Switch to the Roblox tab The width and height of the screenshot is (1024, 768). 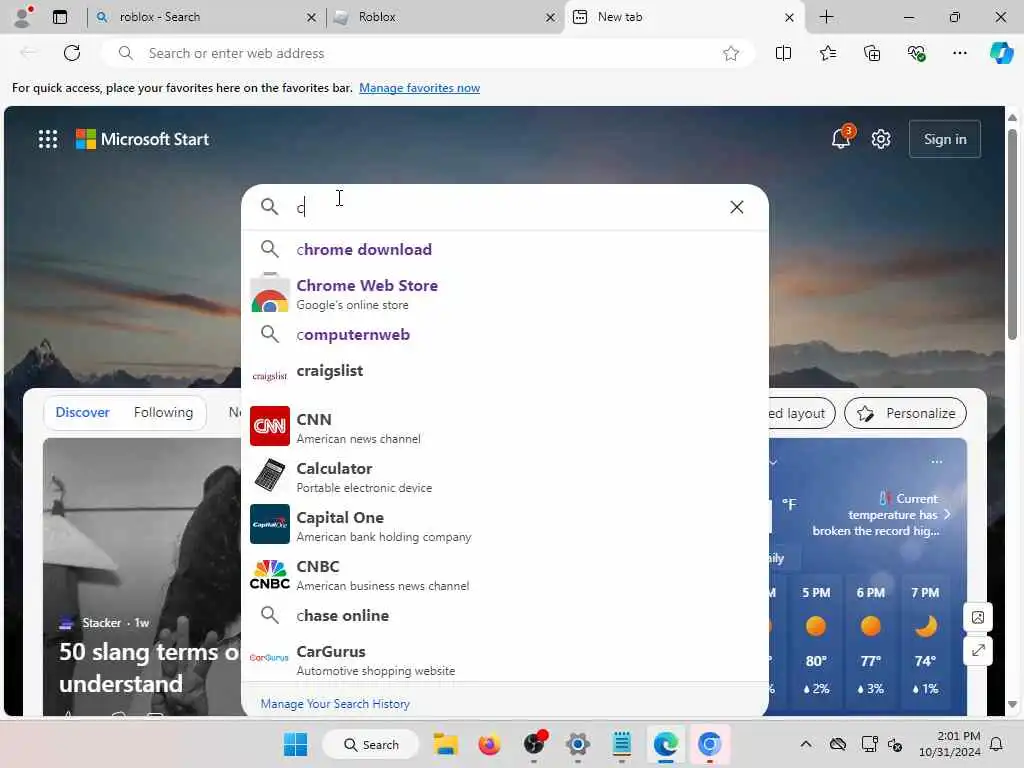point(444,17)
